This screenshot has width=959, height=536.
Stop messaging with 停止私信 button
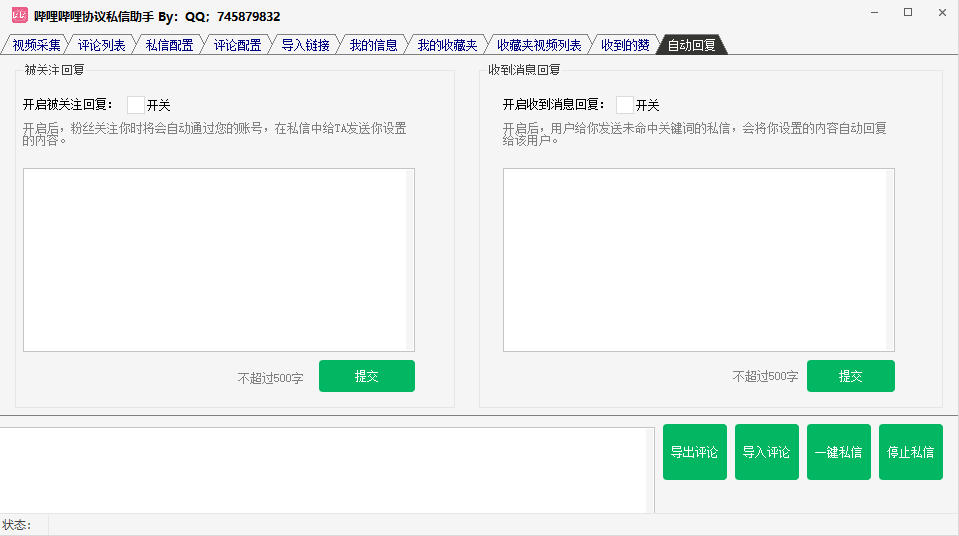(910, 452)
